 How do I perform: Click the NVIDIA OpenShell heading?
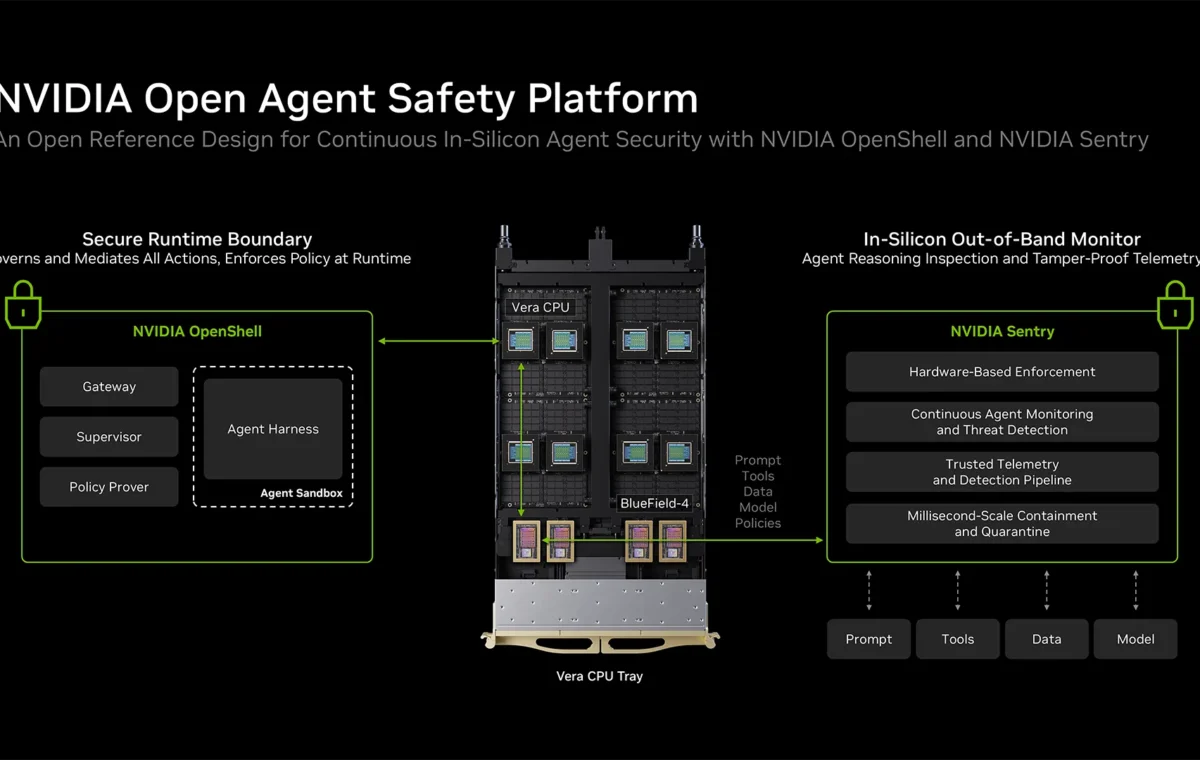(197, 331)
